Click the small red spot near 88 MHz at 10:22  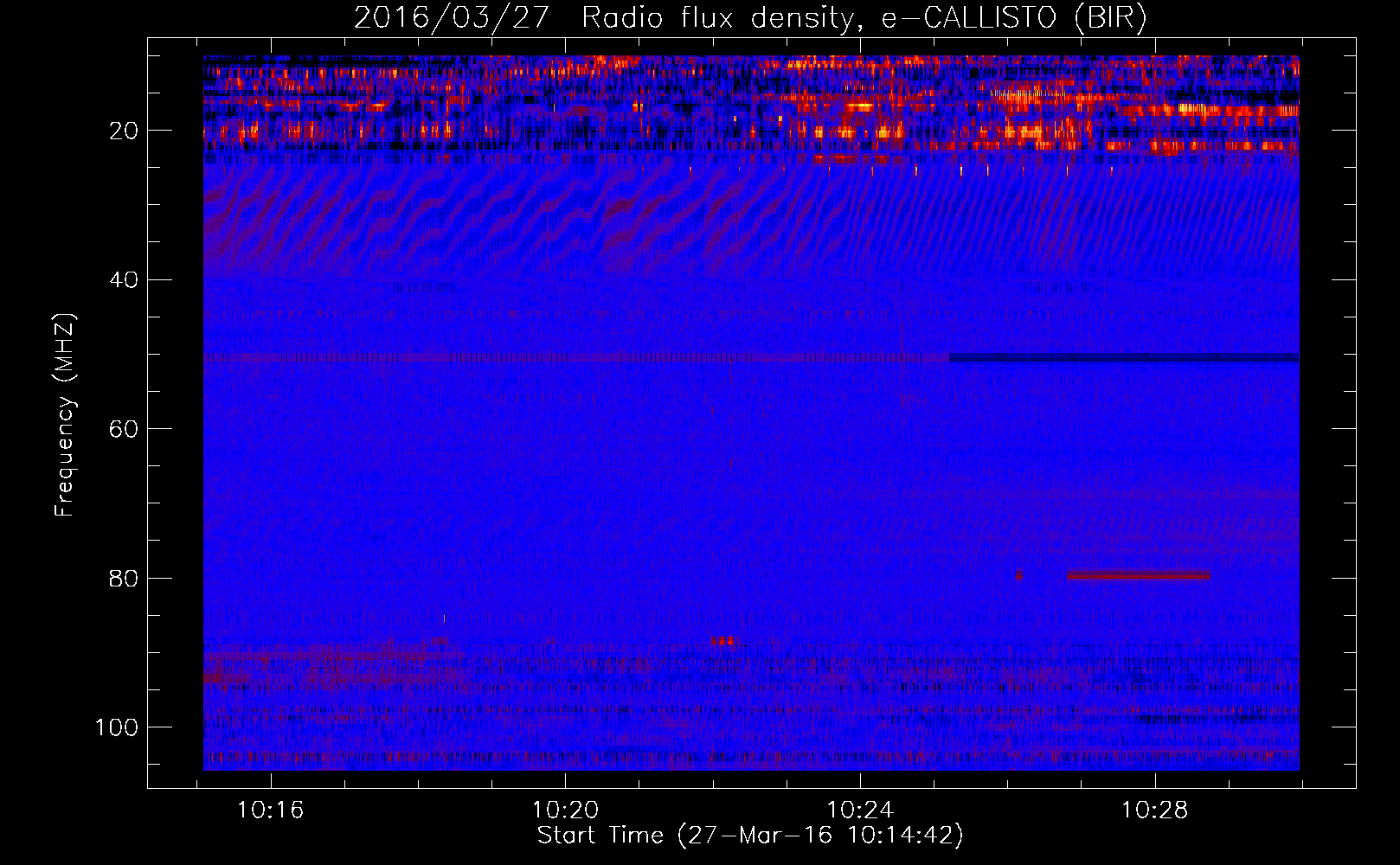[722, 641]
